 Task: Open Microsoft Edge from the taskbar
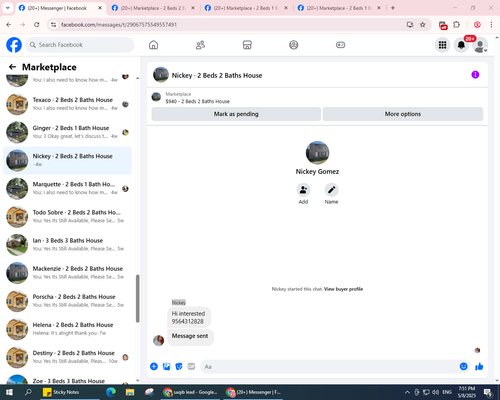tap(111, 392)
